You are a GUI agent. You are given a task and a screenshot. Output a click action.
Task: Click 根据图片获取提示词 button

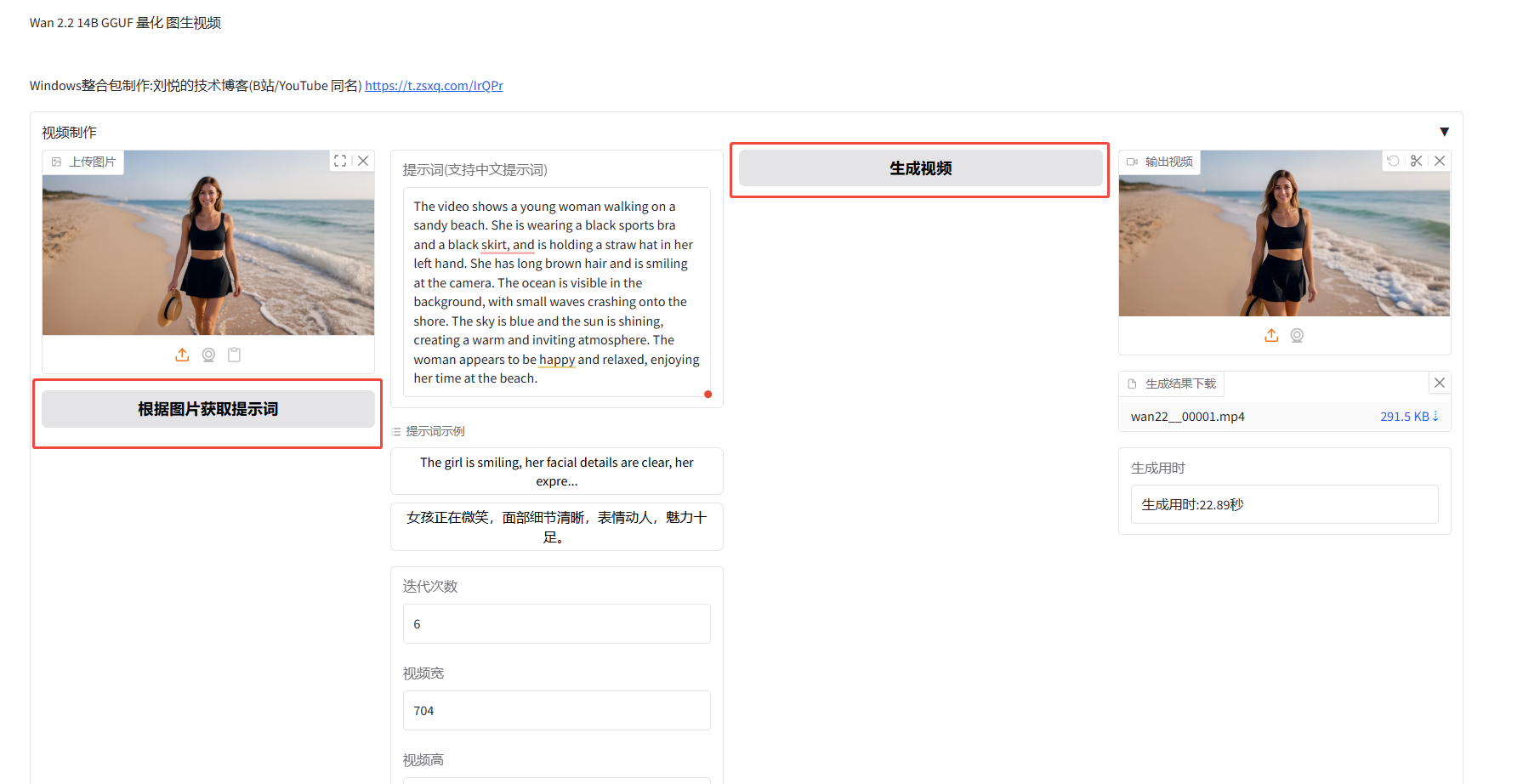207,409
